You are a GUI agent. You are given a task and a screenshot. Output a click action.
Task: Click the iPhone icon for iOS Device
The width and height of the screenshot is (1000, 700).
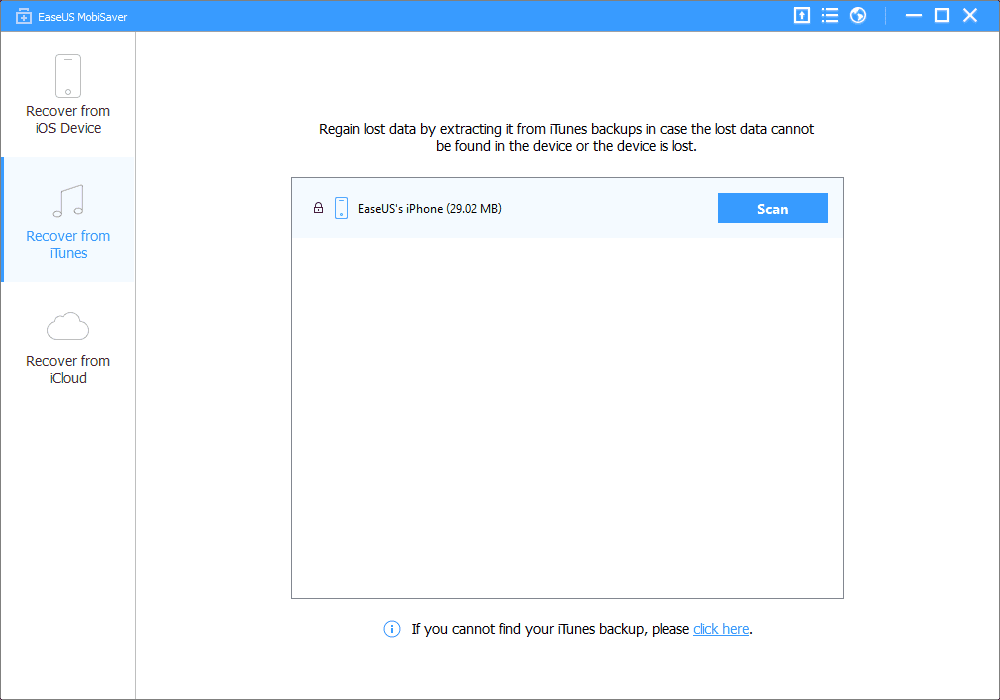pyautogui.click(x=68, y=76)
